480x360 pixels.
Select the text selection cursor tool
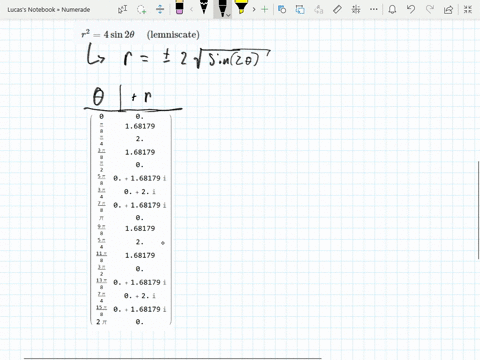click(123, 9)
